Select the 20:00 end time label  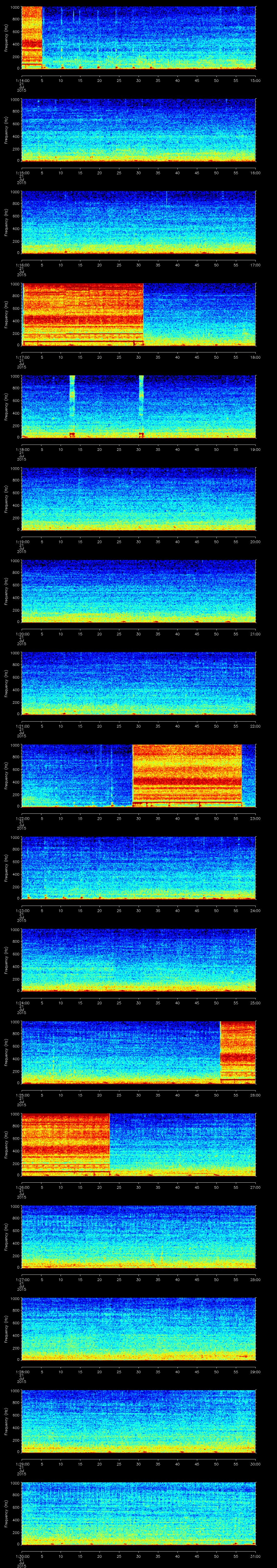[x=256, y=542]
